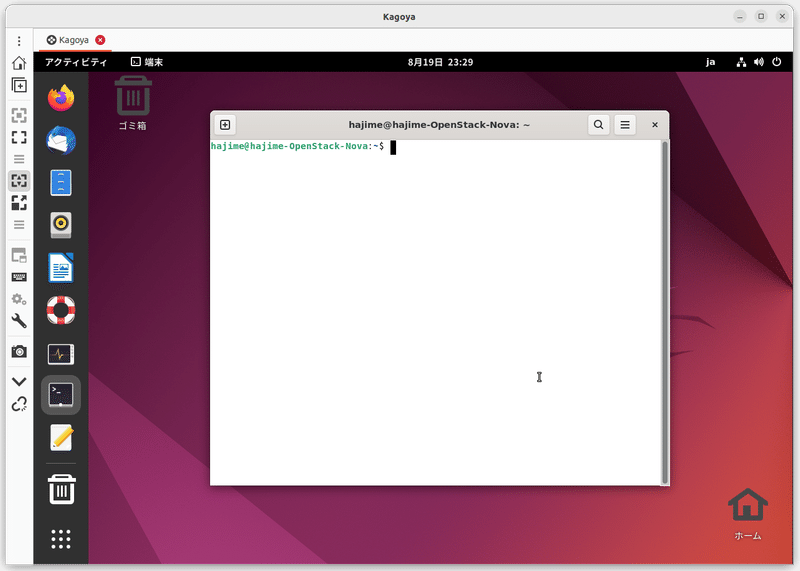The width and height of the screenshot is (800, 571).
Task: Click the terminal search magnifier button
Action: (x=598, y=125)
